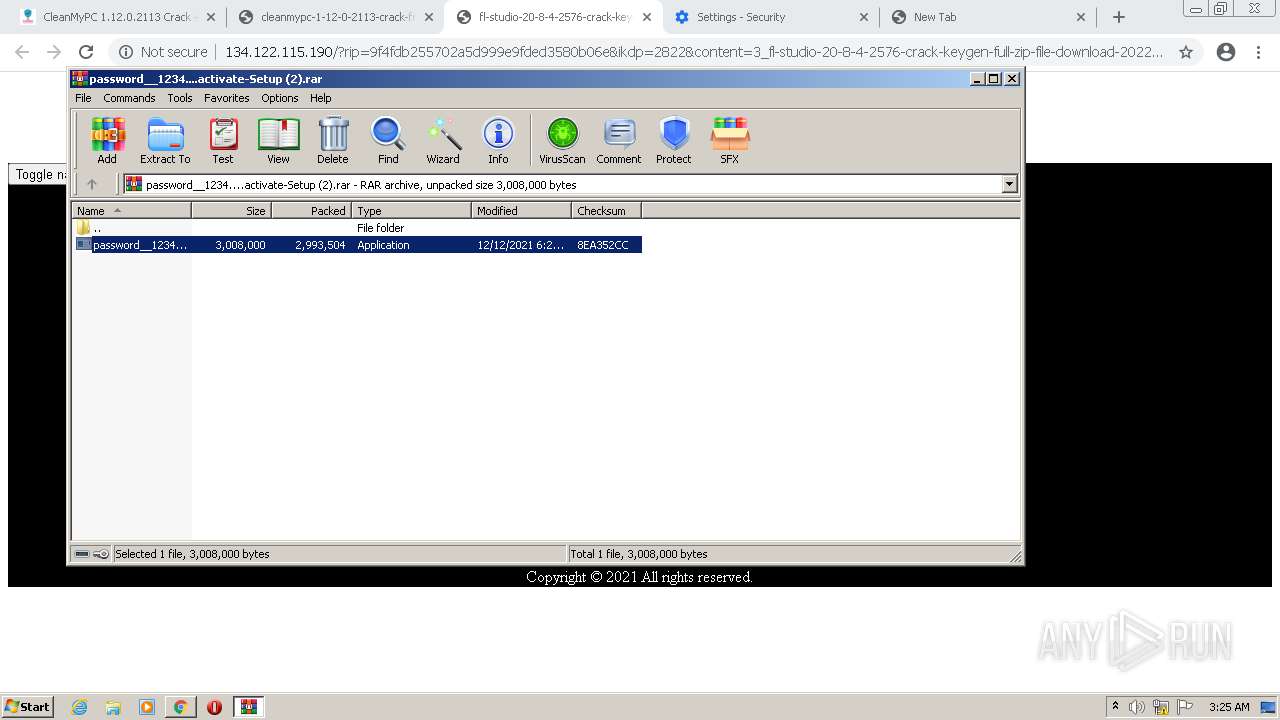
Task: Show hidden tray icons arrow
Action: [x=1115, y=707]
